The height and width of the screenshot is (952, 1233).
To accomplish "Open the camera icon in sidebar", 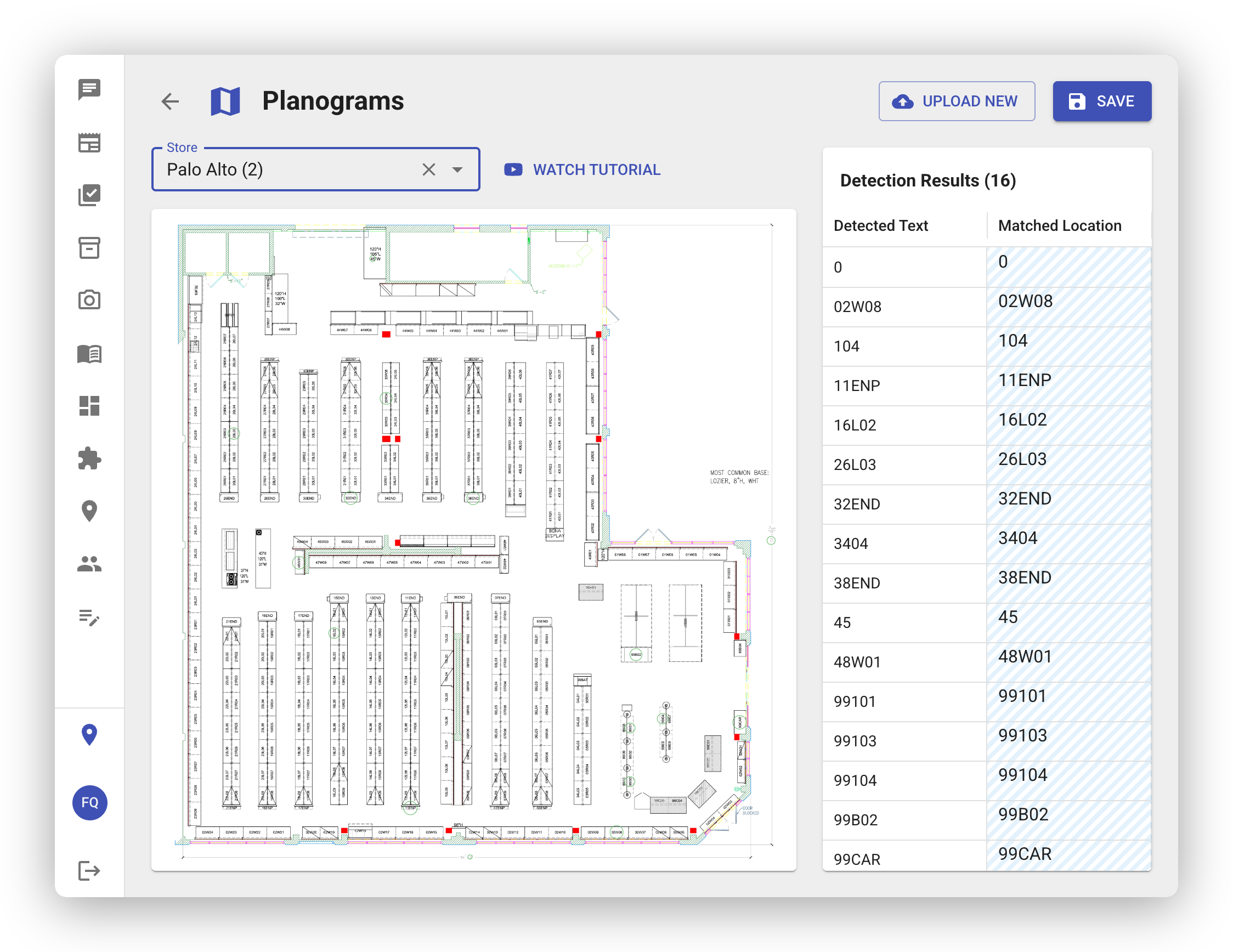I will [89, 301].
